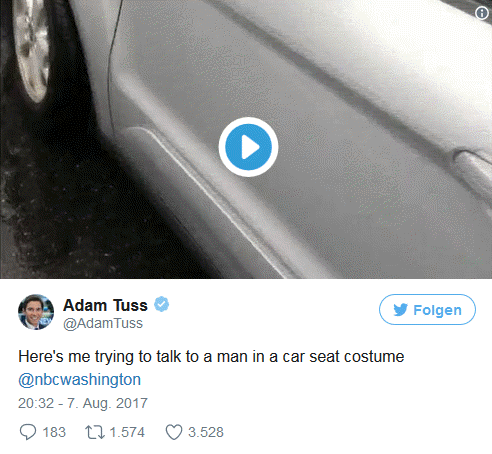
Task: Like the tweet with the heart icon
Action: tap(174, 432)
